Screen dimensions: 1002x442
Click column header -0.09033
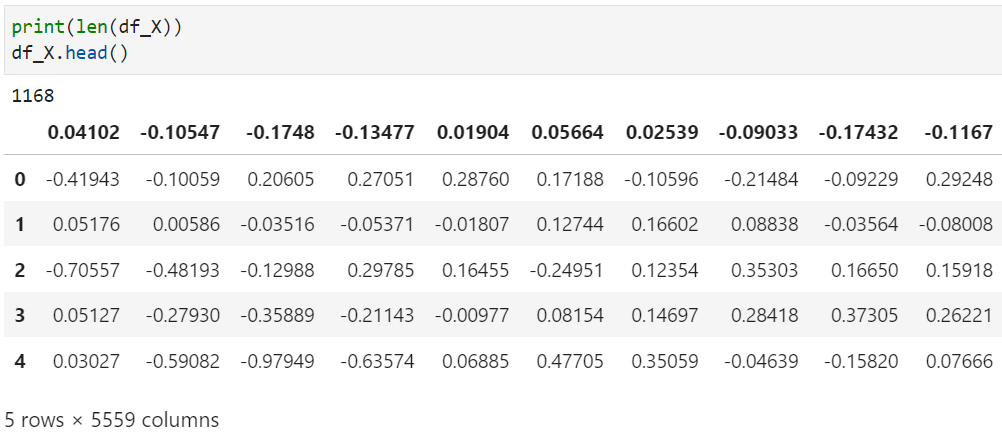(x=758, y=132)
